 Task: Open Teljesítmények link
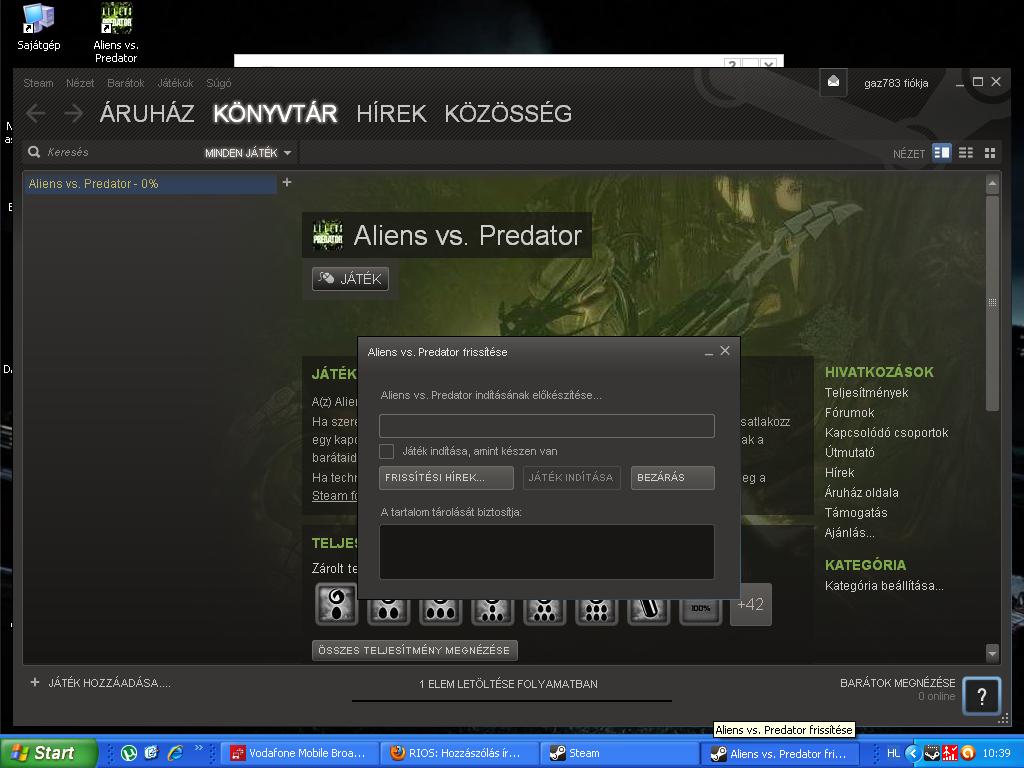point(866,392)
